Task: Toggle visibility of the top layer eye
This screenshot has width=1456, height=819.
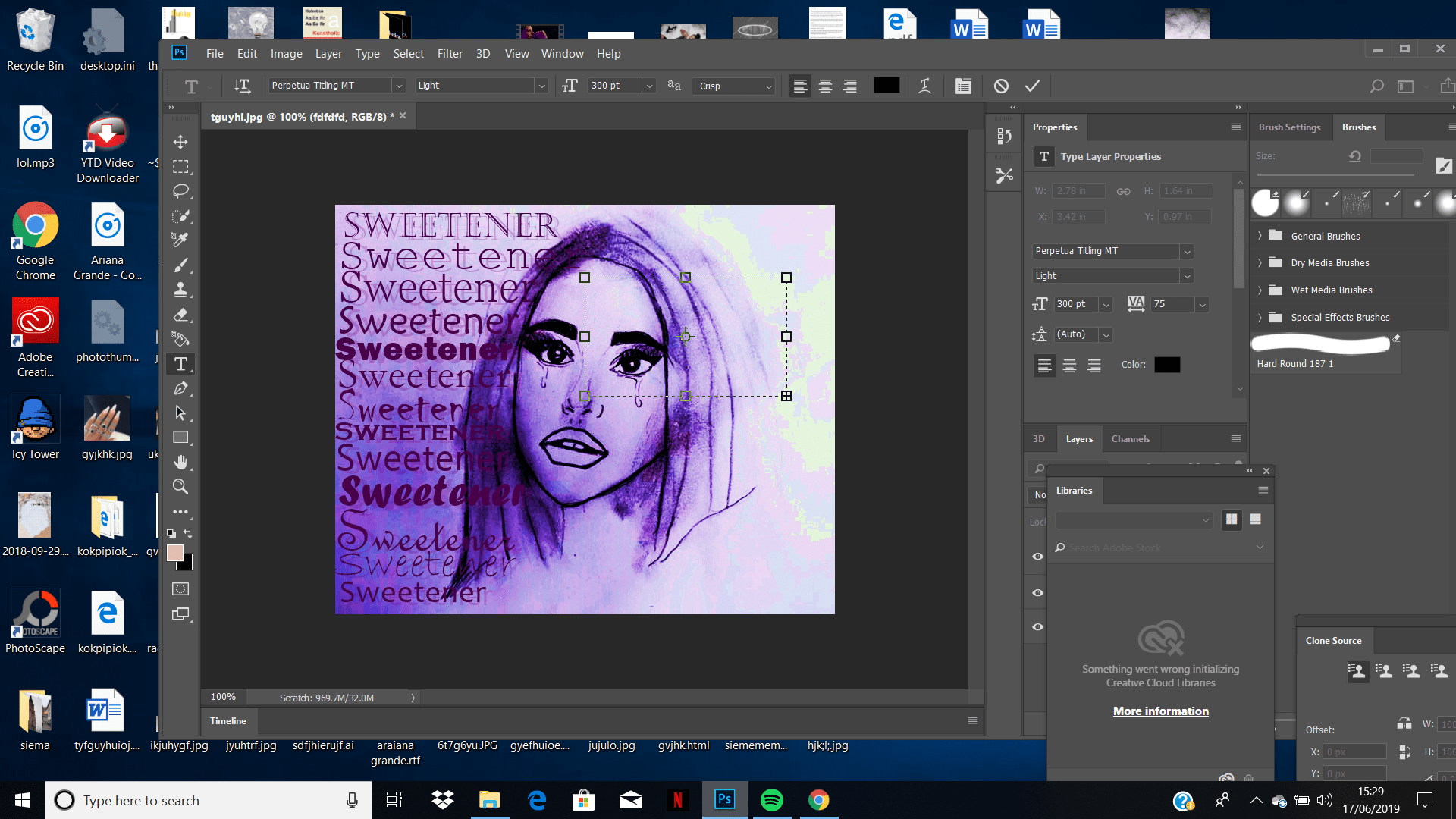Action: pos(1038,557)
